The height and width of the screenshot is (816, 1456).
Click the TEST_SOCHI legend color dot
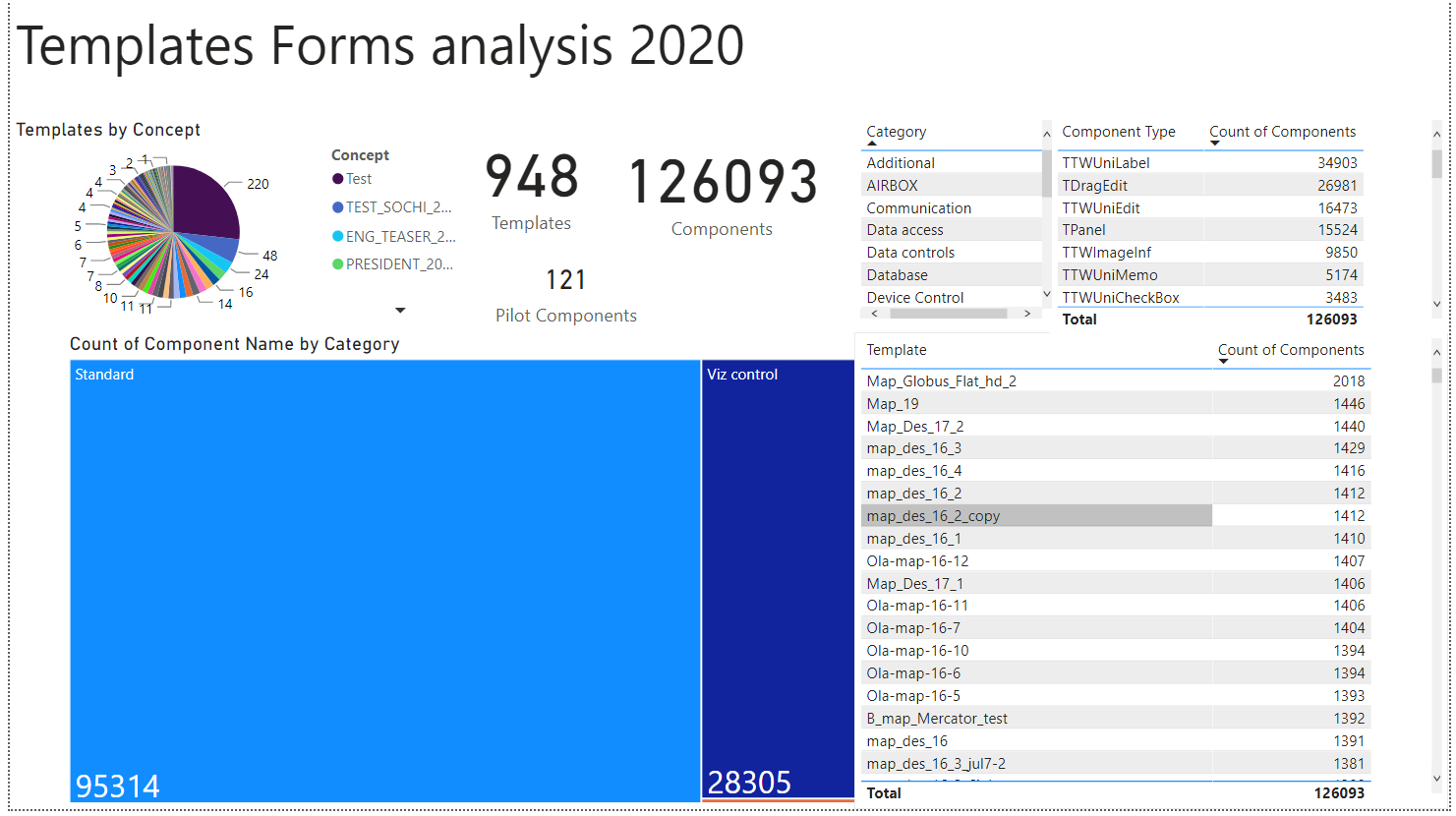[x=338, y=207]
